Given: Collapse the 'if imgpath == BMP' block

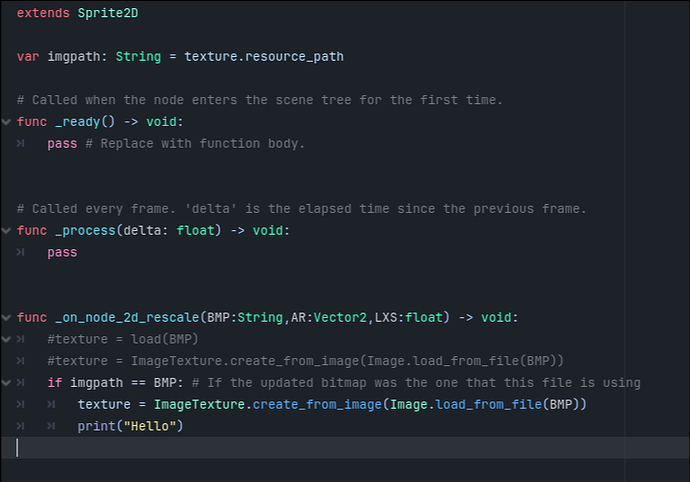Looking at the screenshot, I should [6, 383].
